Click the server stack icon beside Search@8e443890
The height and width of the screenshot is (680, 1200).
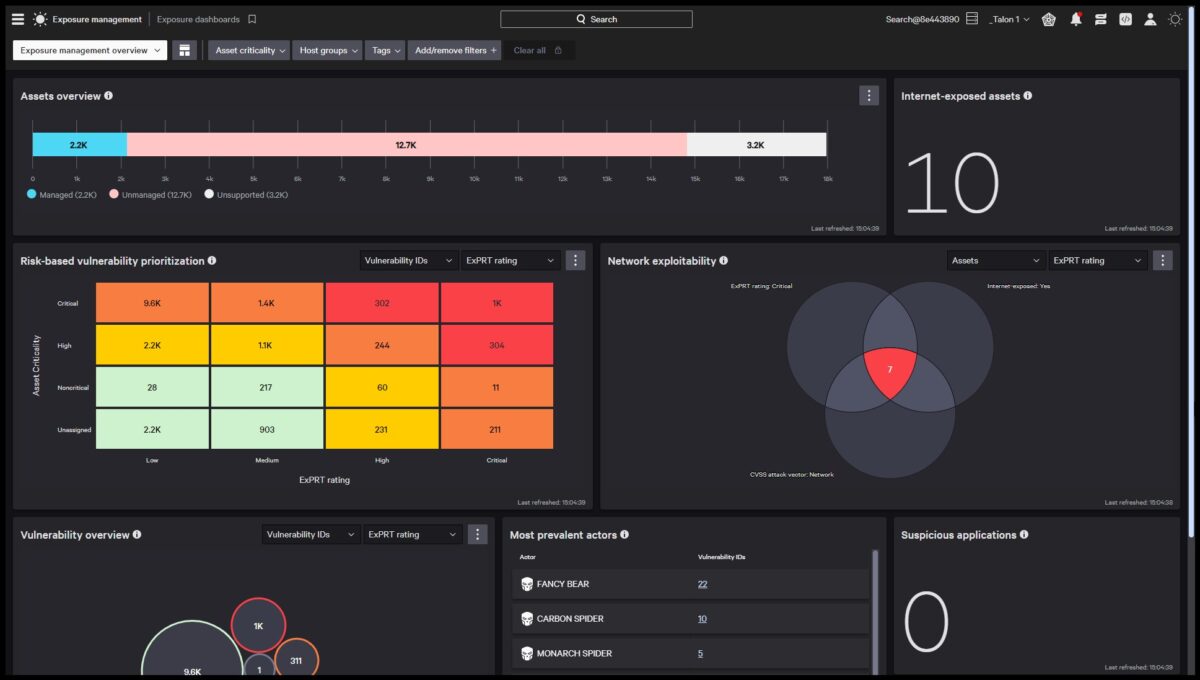click(972, 19)
